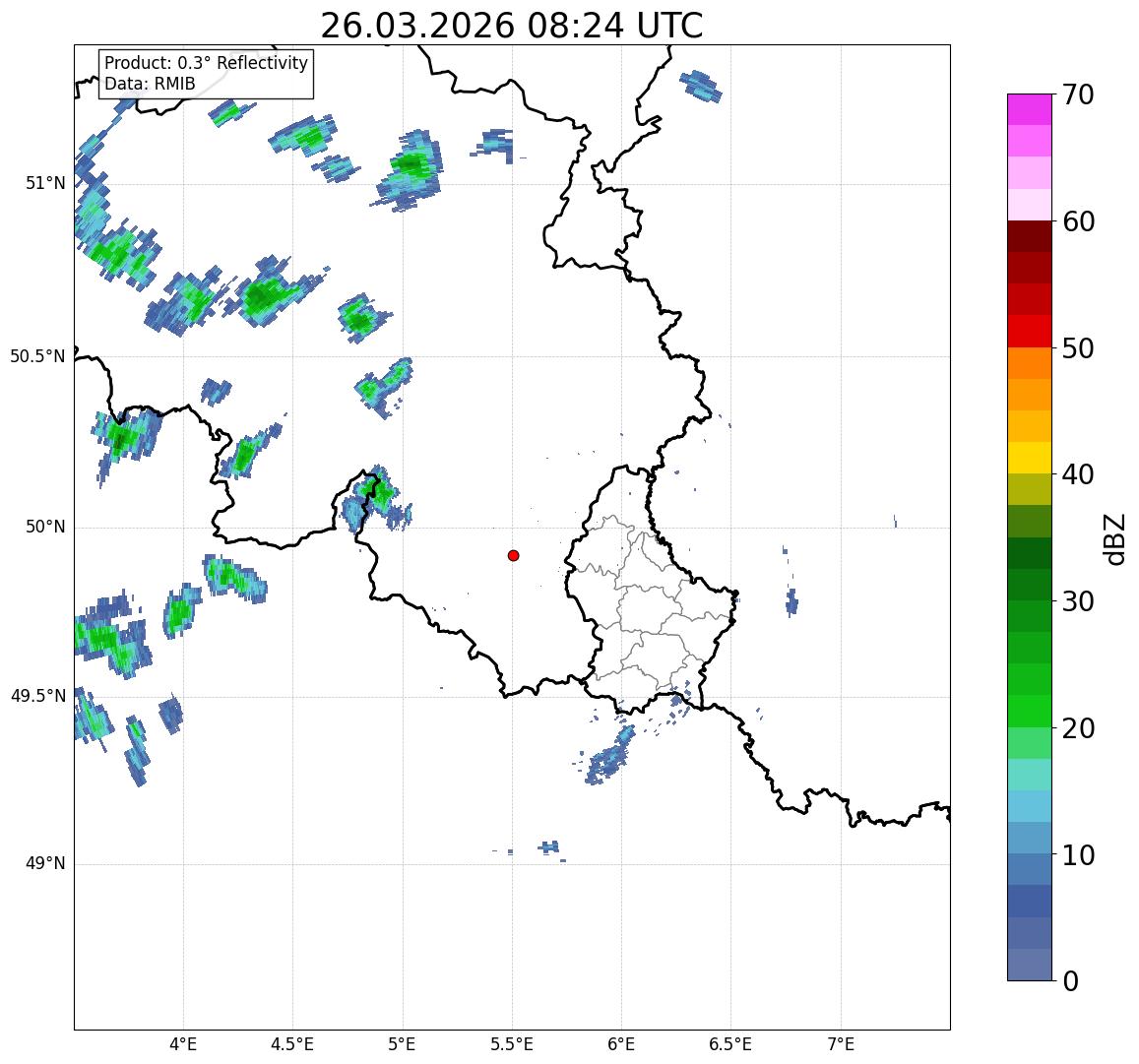Click the small echo cell near 49°N
This screenshot has width=1139, height=1064.
[x=550, y=846]
